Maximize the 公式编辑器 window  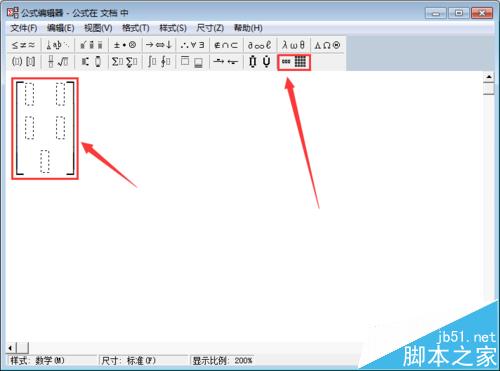tap(458, 13)
